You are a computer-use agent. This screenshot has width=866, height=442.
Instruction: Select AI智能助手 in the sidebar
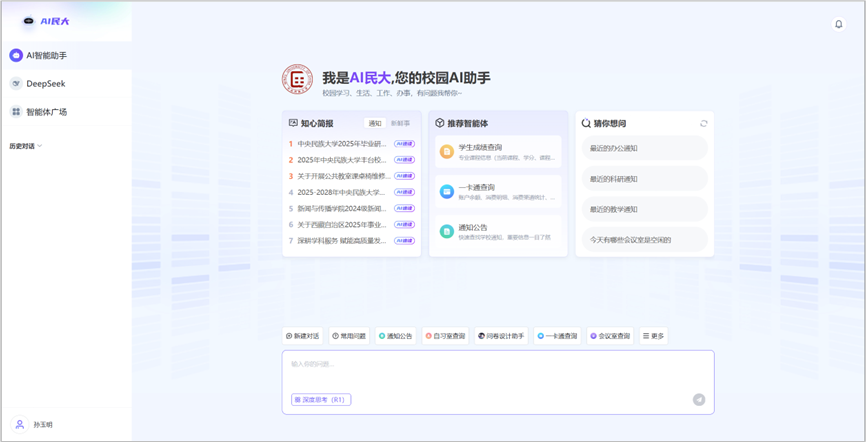coord(66,55)
